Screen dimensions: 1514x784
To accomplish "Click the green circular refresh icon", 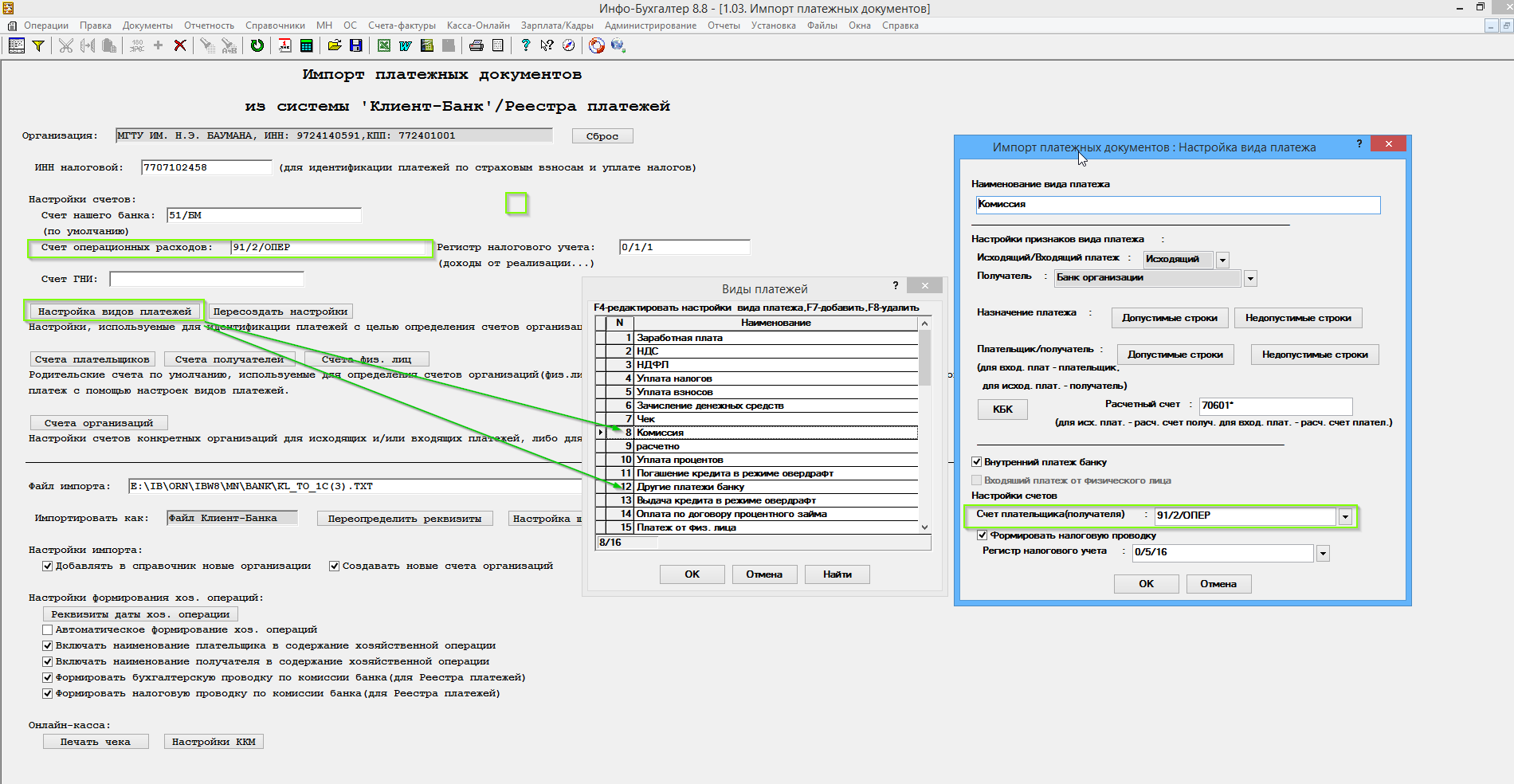I will pyautogui.click(x=257, y=45).
